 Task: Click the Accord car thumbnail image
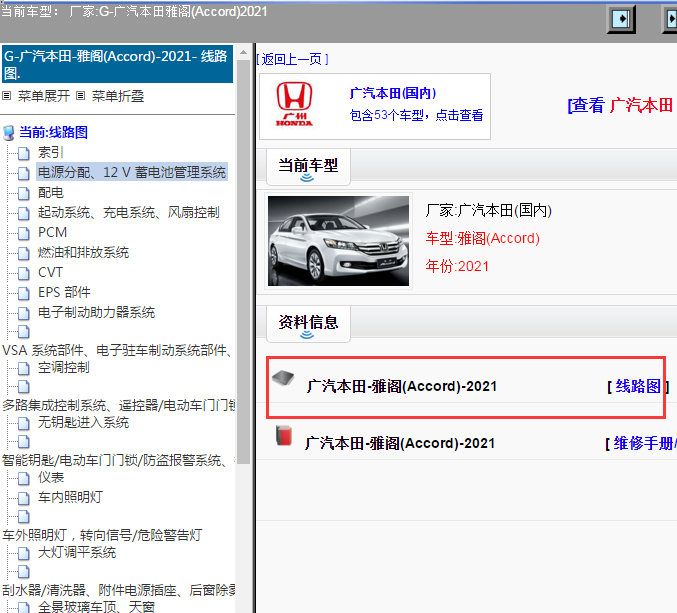[338, 241]
